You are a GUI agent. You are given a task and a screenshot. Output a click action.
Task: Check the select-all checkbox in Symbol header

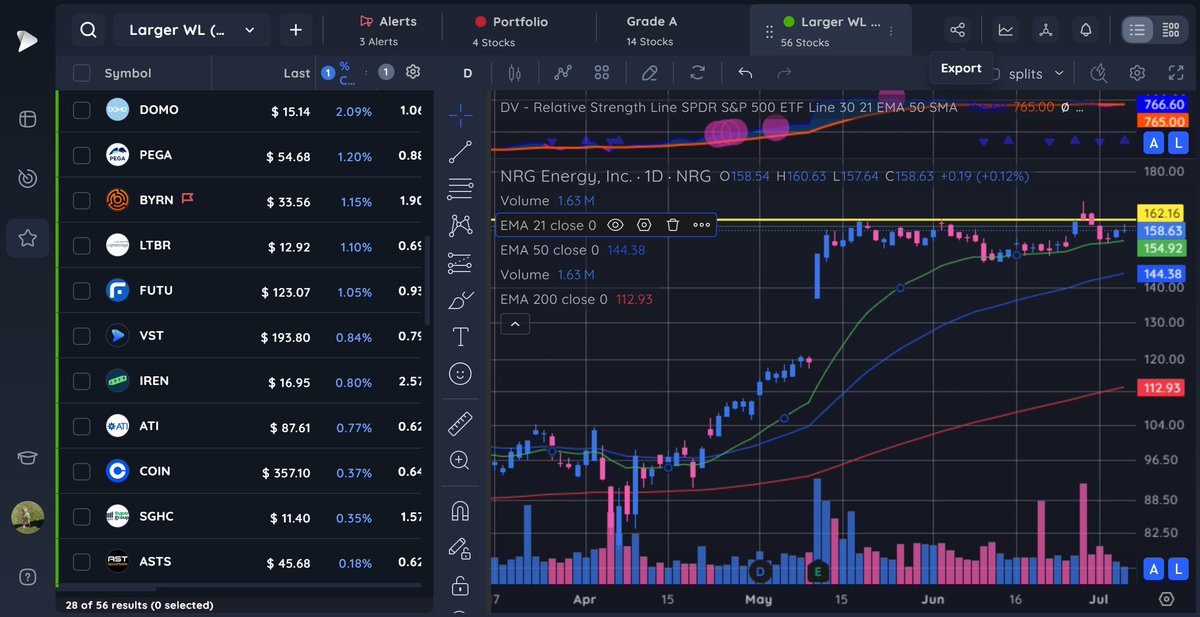[x=82, y=73]
